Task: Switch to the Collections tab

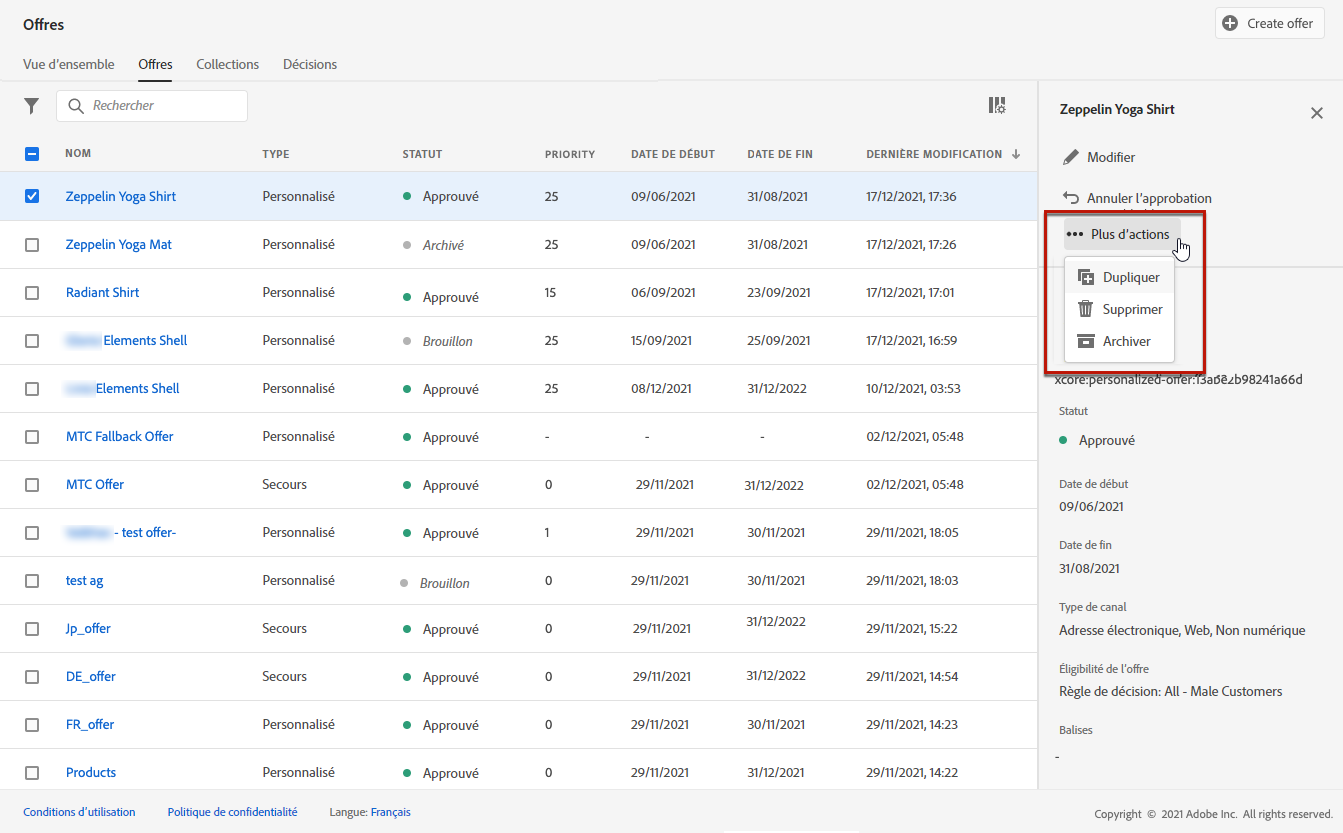Action: click(x=227, y=64)
